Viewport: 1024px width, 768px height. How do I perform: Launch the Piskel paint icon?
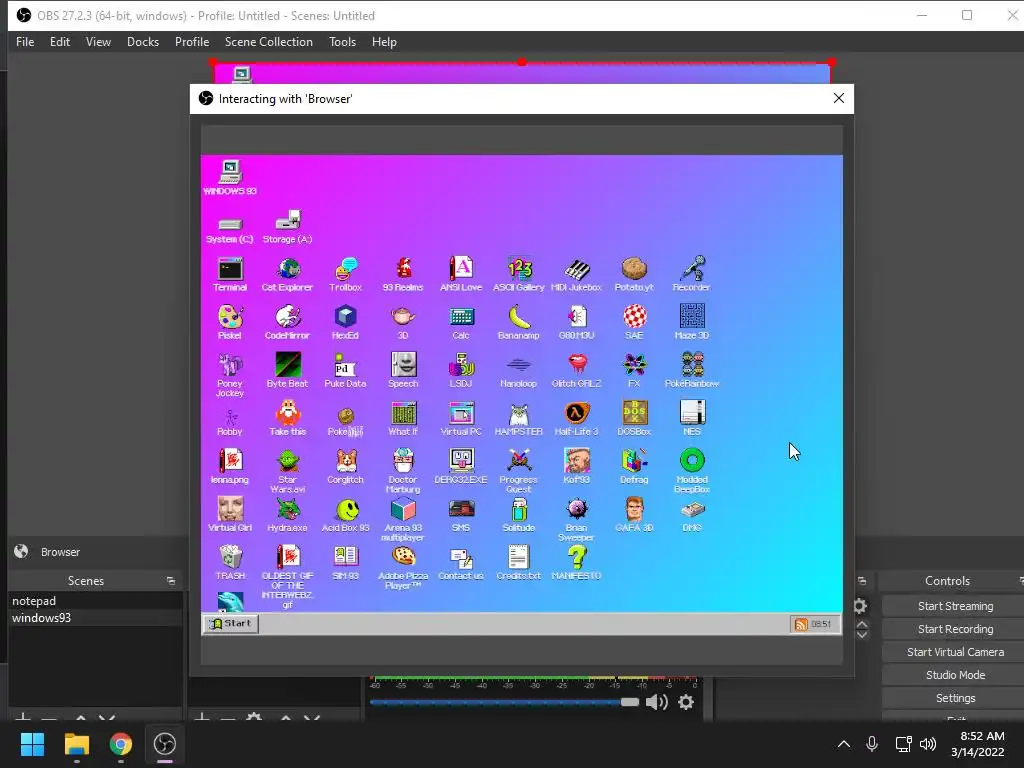(x=230, y=322)
